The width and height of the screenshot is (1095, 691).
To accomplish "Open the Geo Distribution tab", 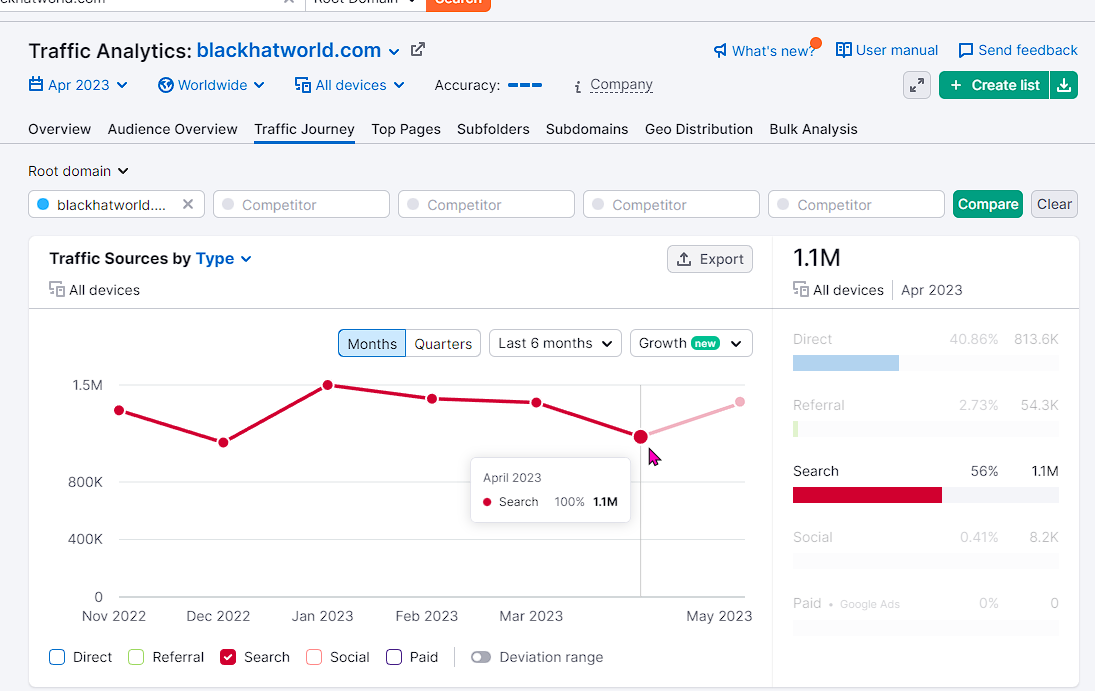I will pos(698,129).
